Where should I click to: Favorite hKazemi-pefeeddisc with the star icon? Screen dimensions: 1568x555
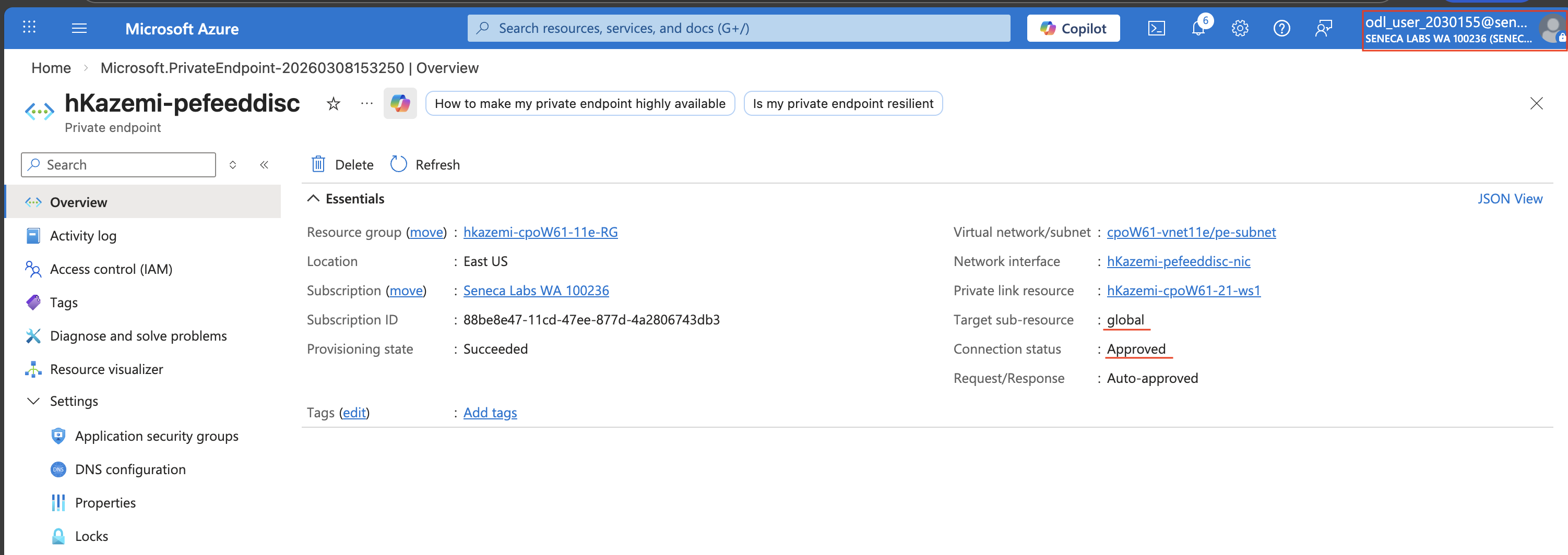pyautogui.click(x=333, y=104)
